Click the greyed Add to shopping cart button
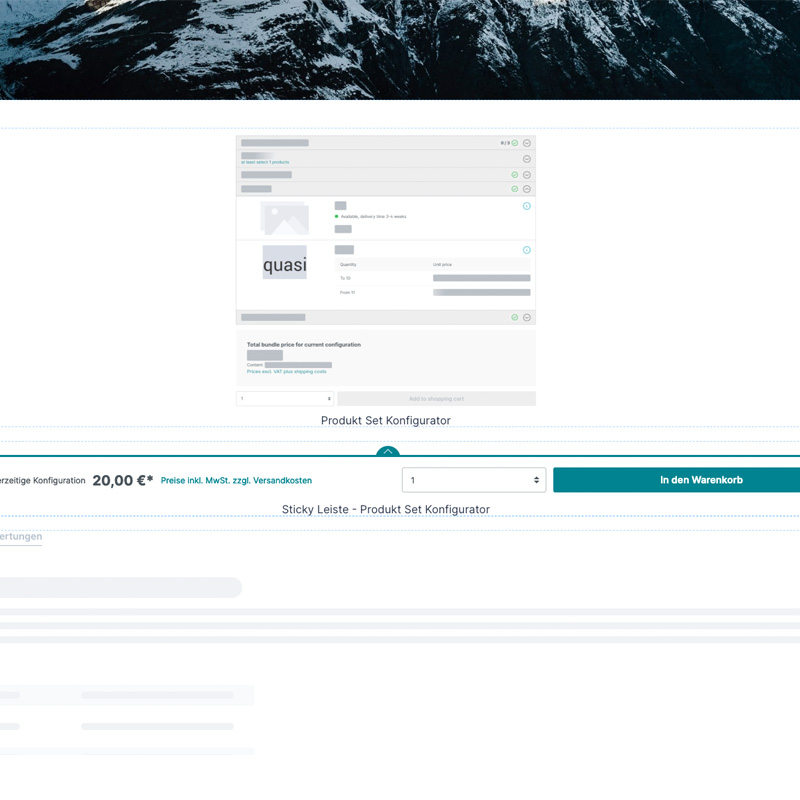 click(436, 398)
